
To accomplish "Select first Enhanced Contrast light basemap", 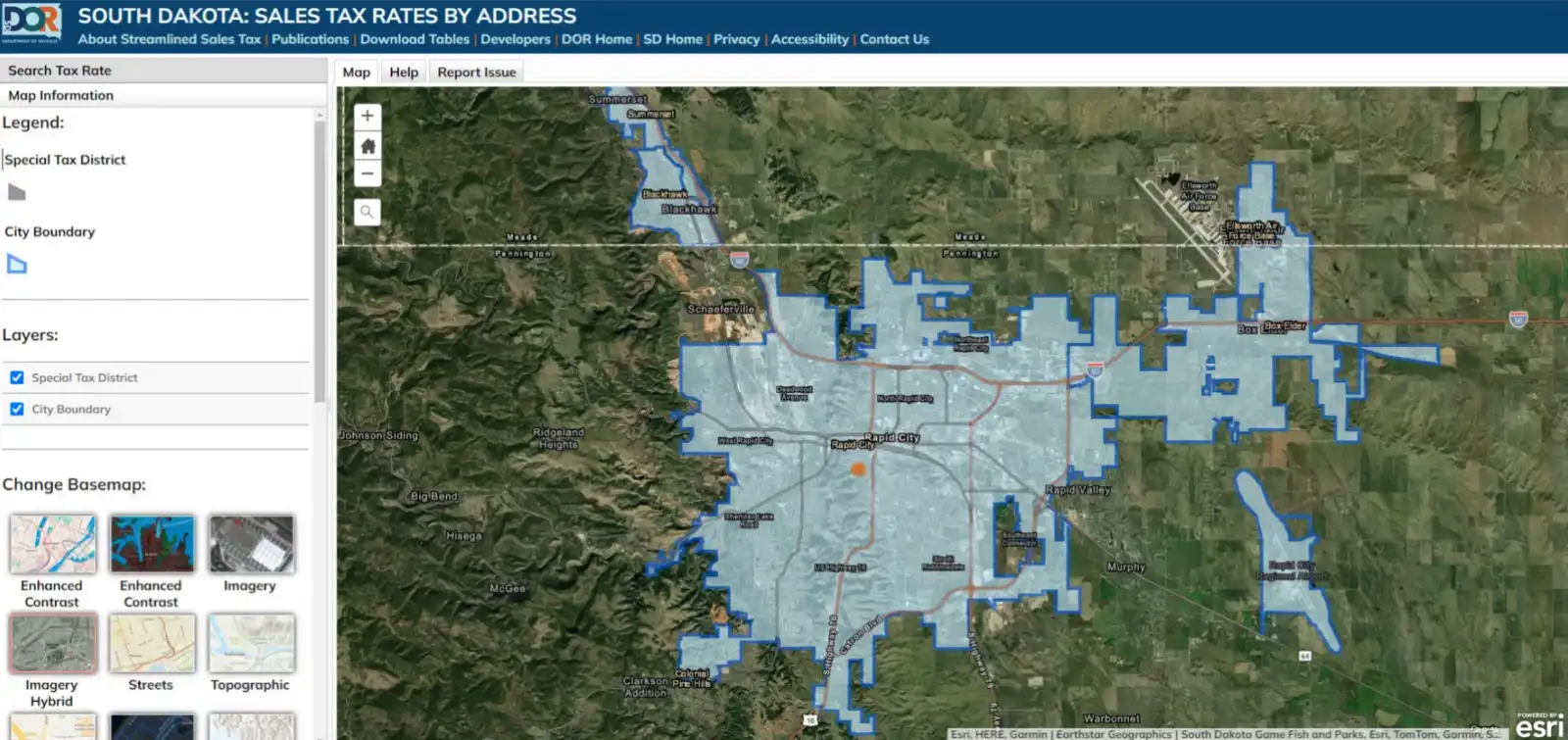I will [x=53, y=544].
